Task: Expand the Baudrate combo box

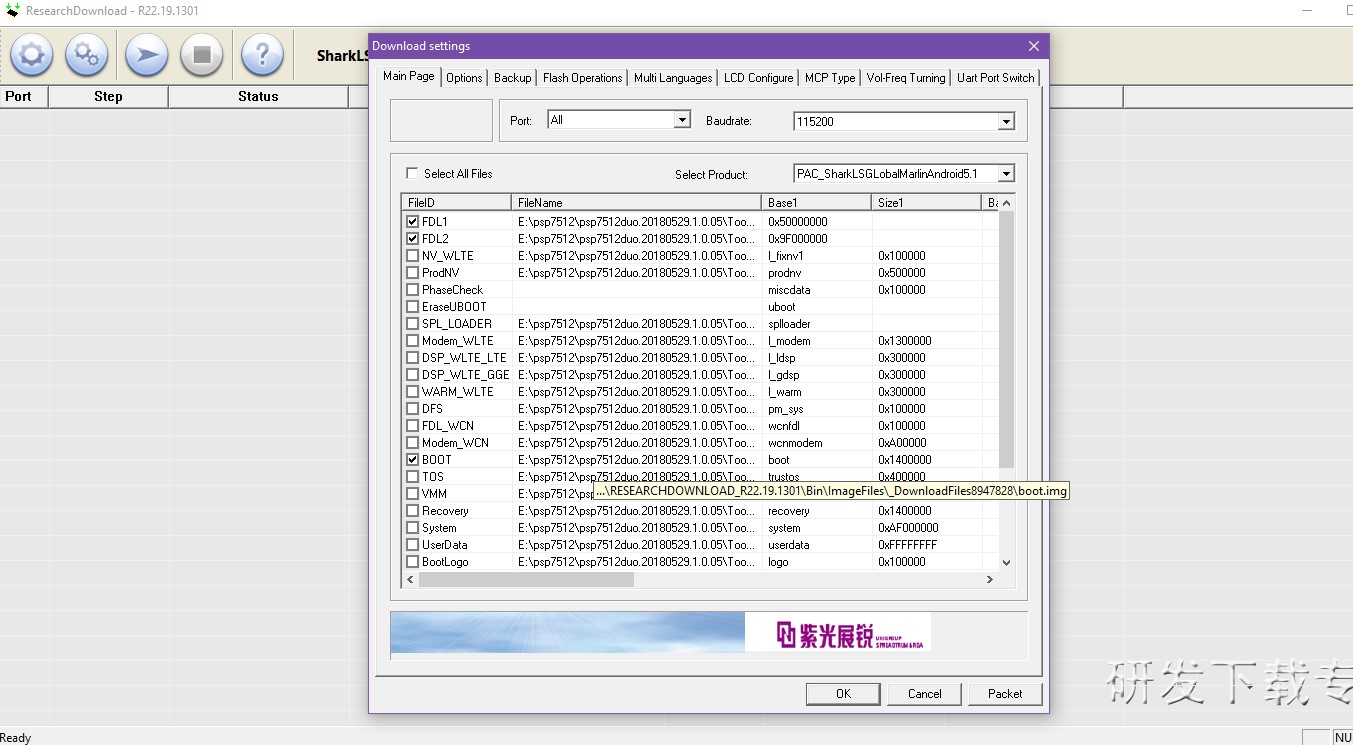Action: coord(1006,122)
